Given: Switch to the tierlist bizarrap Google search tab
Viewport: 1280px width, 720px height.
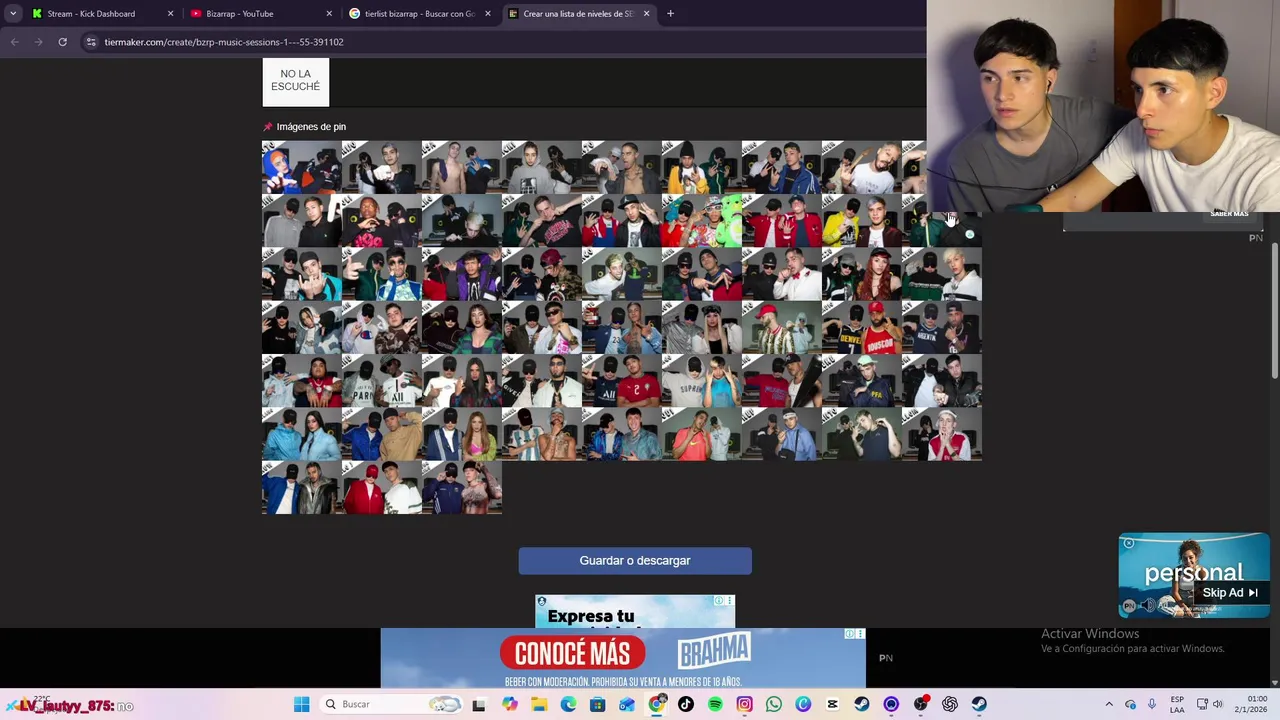Looking at the screenshot, I should coord(420,14).
